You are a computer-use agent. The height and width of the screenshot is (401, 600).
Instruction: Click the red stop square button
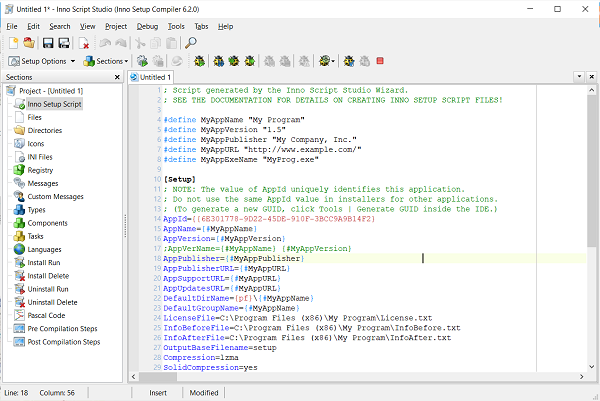[x=380, y=61]
